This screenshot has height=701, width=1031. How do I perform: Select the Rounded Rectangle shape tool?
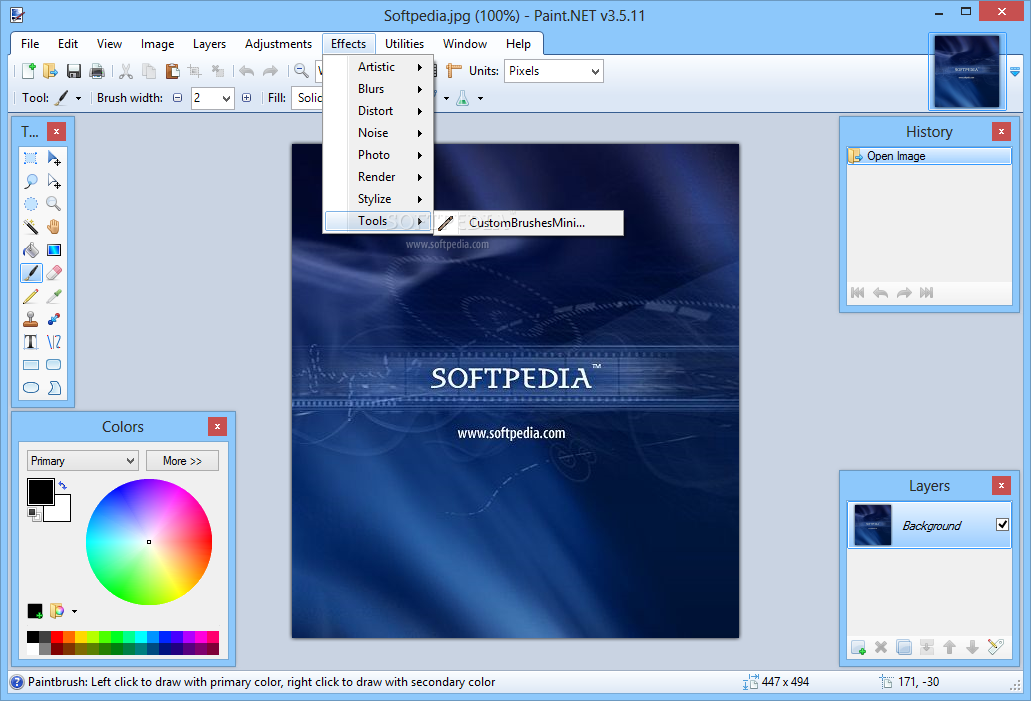click(x=54, y=365)
